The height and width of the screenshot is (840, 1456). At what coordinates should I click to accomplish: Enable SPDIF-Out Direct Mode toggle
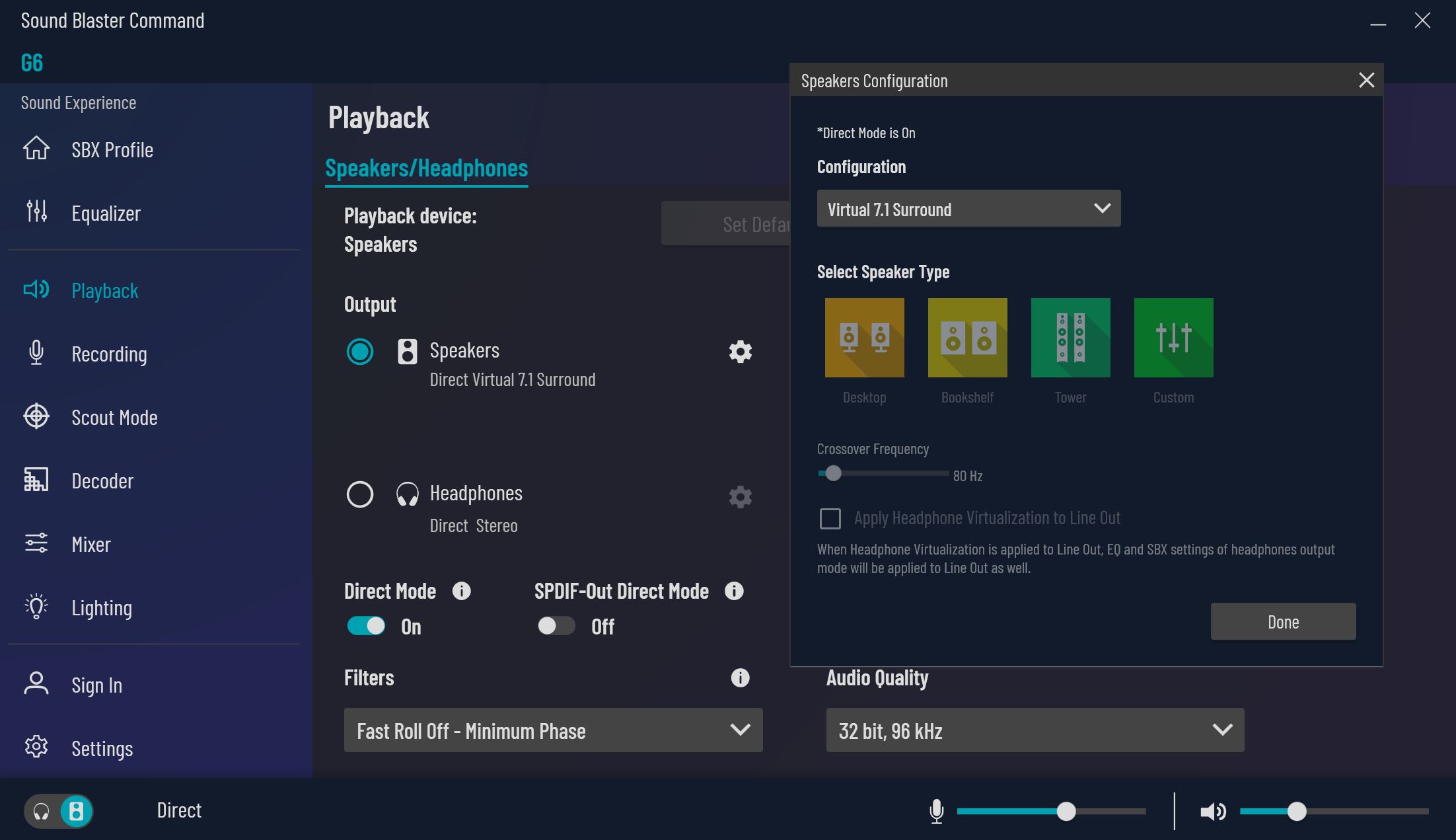click(556, 626)
